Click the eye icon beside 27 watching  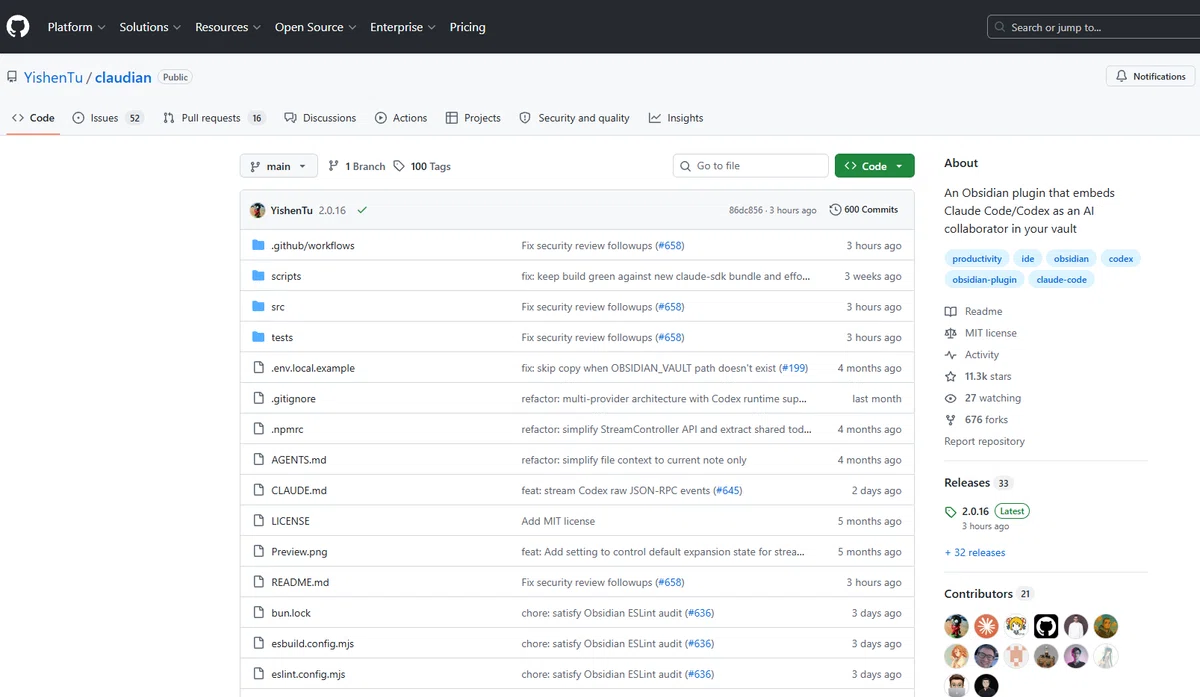click(x=951, y=398)
